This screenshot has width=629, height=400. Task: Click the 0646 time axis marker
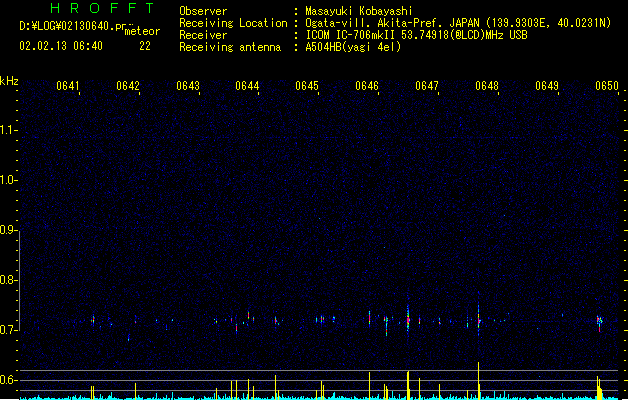click(x=367, y=86)
